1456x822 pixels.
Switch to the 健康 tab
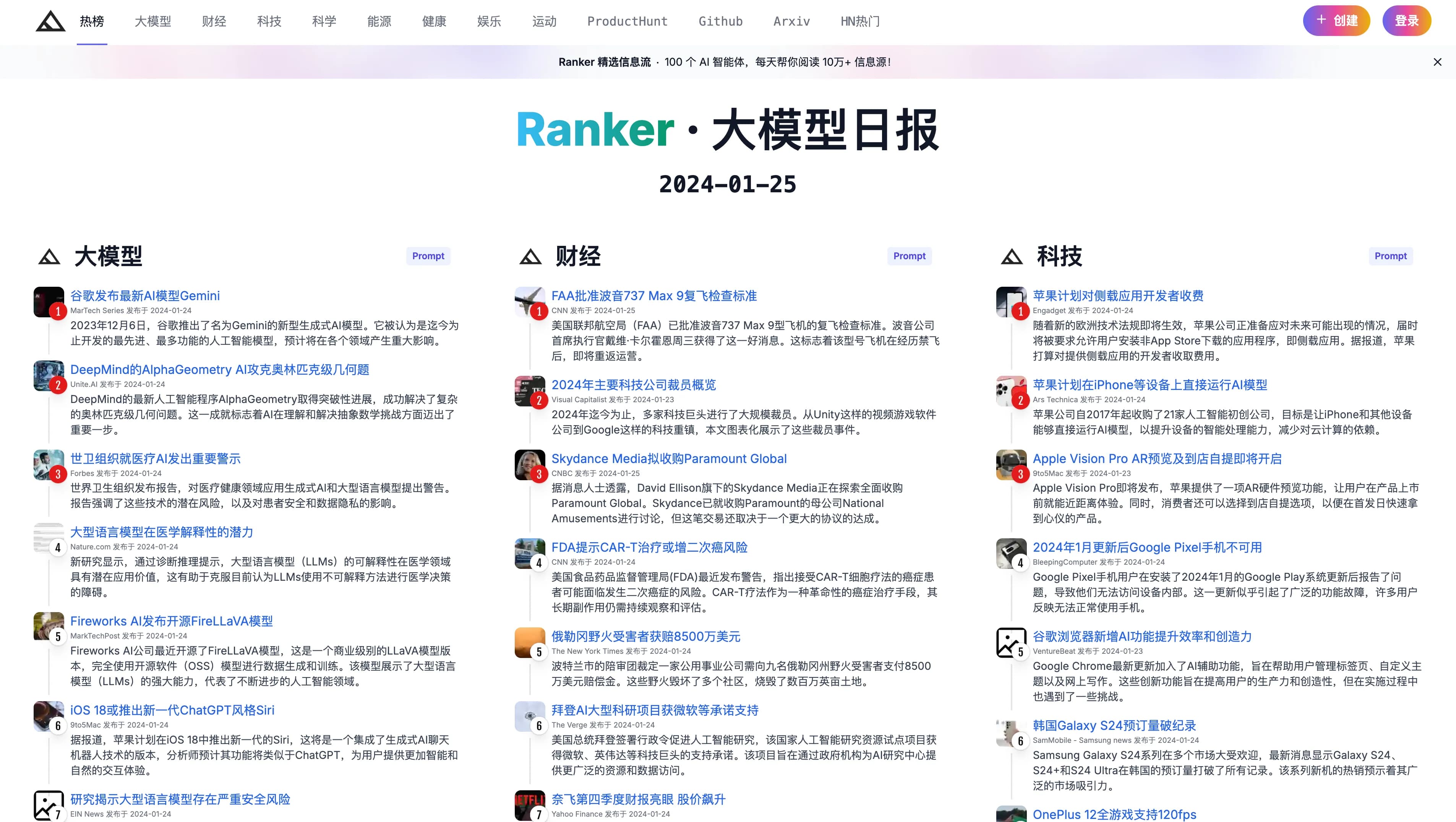click(x=435, y=21)
